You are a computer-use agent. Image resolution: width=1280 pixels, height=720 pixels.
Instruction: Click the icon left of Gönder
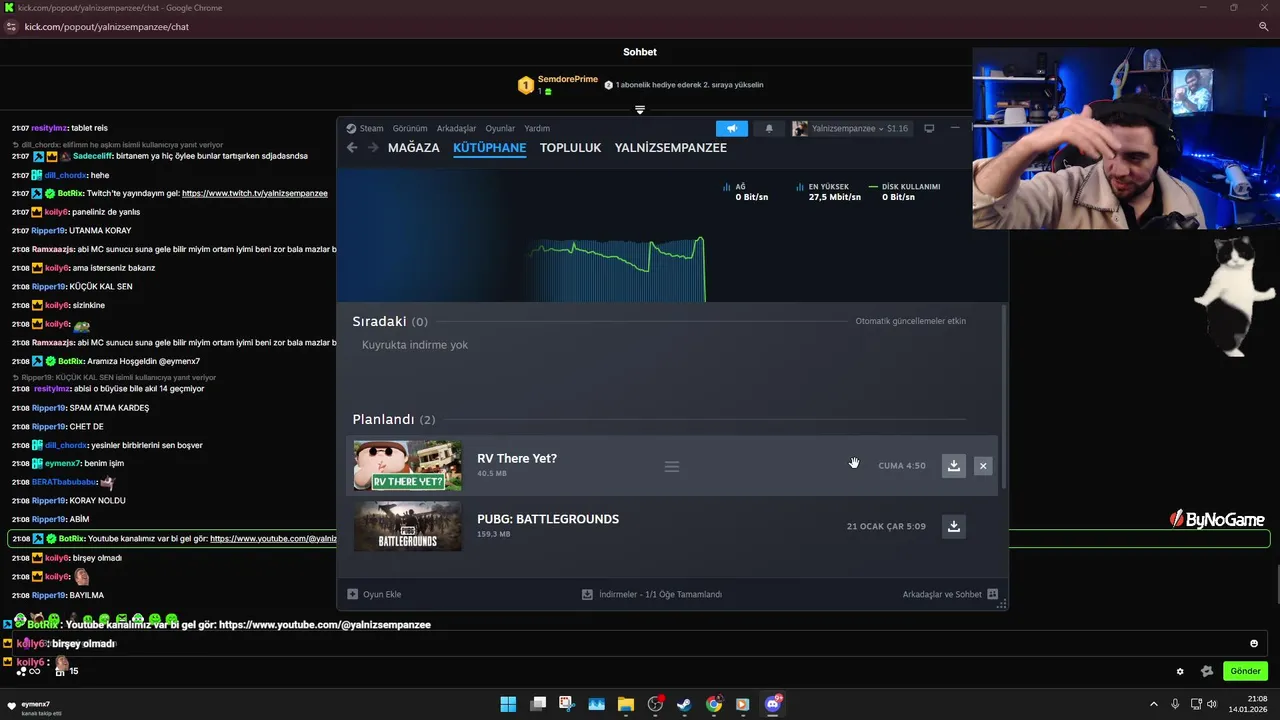1207,671
